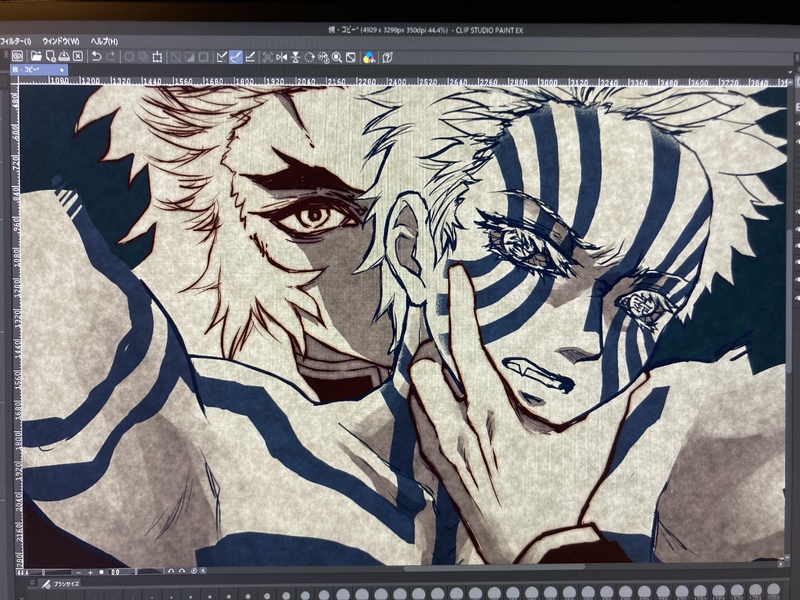Open the ウィンドウ(W) menu
This screenshot has width=800, height=600.
click(x=61, y=41)
